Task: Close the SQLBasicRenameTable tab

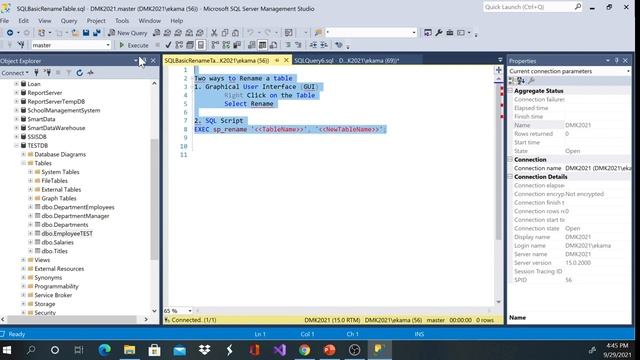Action: 286,60
